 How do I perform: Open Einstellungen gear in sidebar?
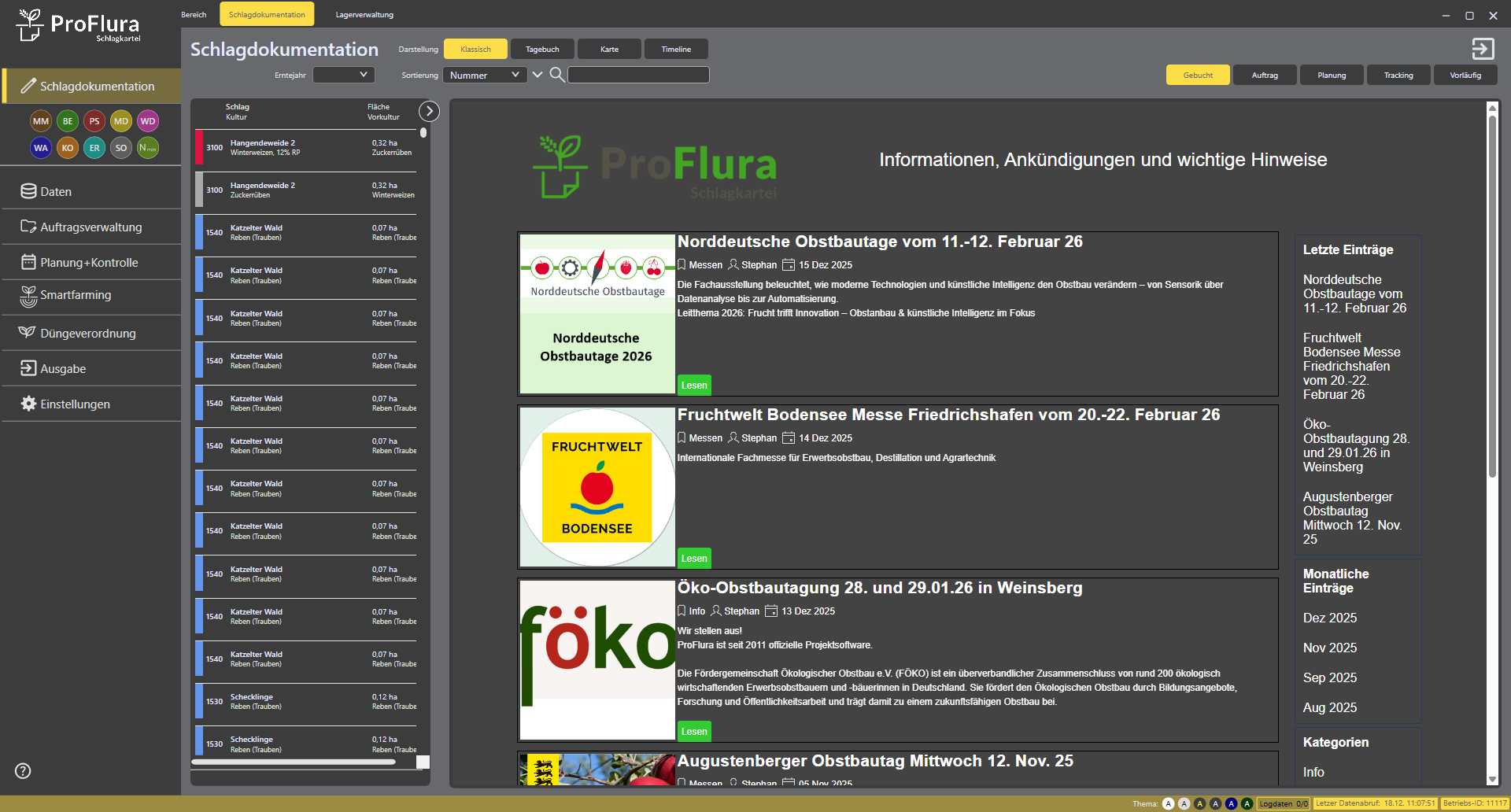click(x=75, y=404)
